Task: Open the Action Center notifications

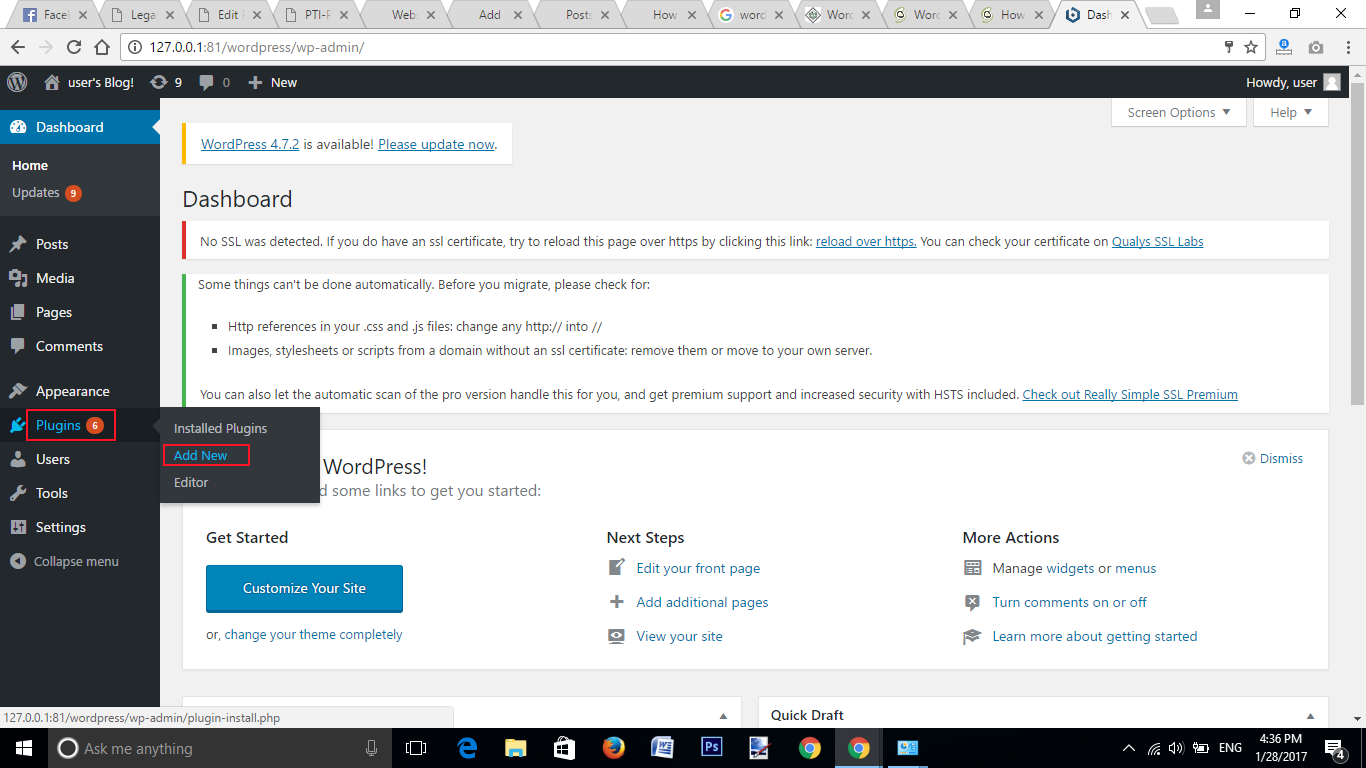Action: (1335, 748)
